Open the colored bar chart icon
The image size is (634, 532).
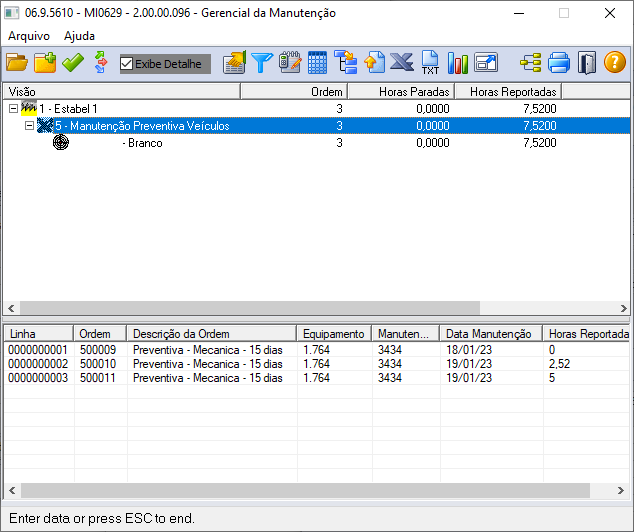click(458, 63)
